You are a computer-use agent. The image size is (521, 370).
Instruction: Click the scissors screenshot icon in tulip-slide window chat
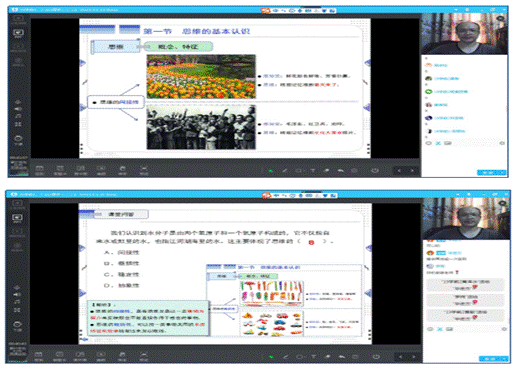point(438,143)
